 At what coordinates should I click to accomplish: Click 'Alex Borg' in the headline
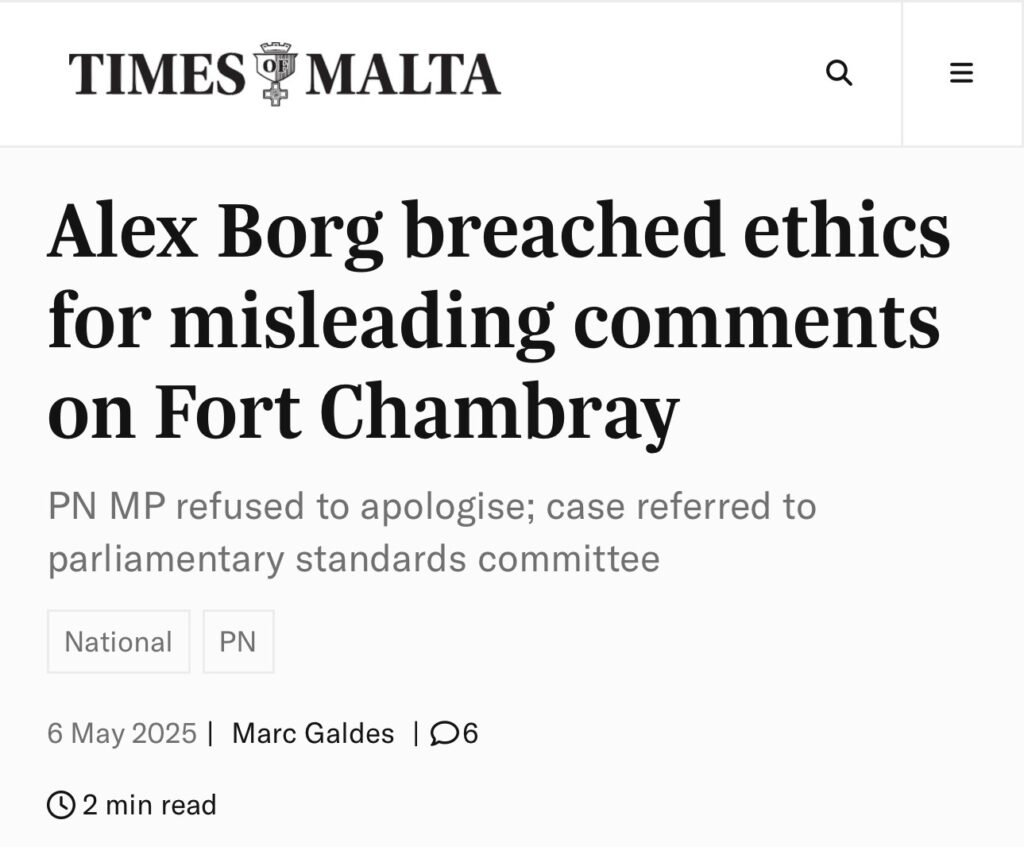[215, 231]
